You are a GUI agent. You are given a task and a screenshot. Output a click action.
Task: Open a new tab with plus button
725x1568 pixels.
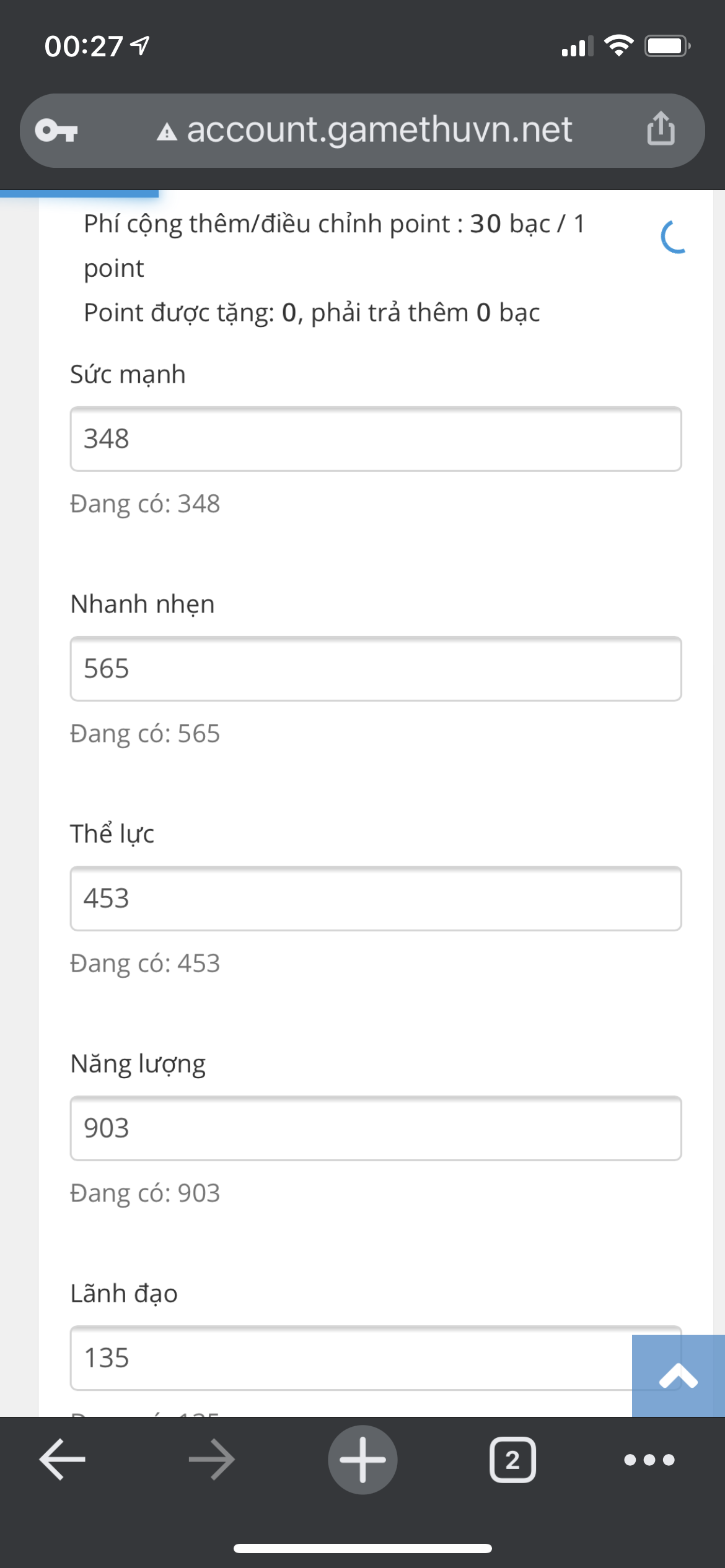click(x=362, y=1460)
